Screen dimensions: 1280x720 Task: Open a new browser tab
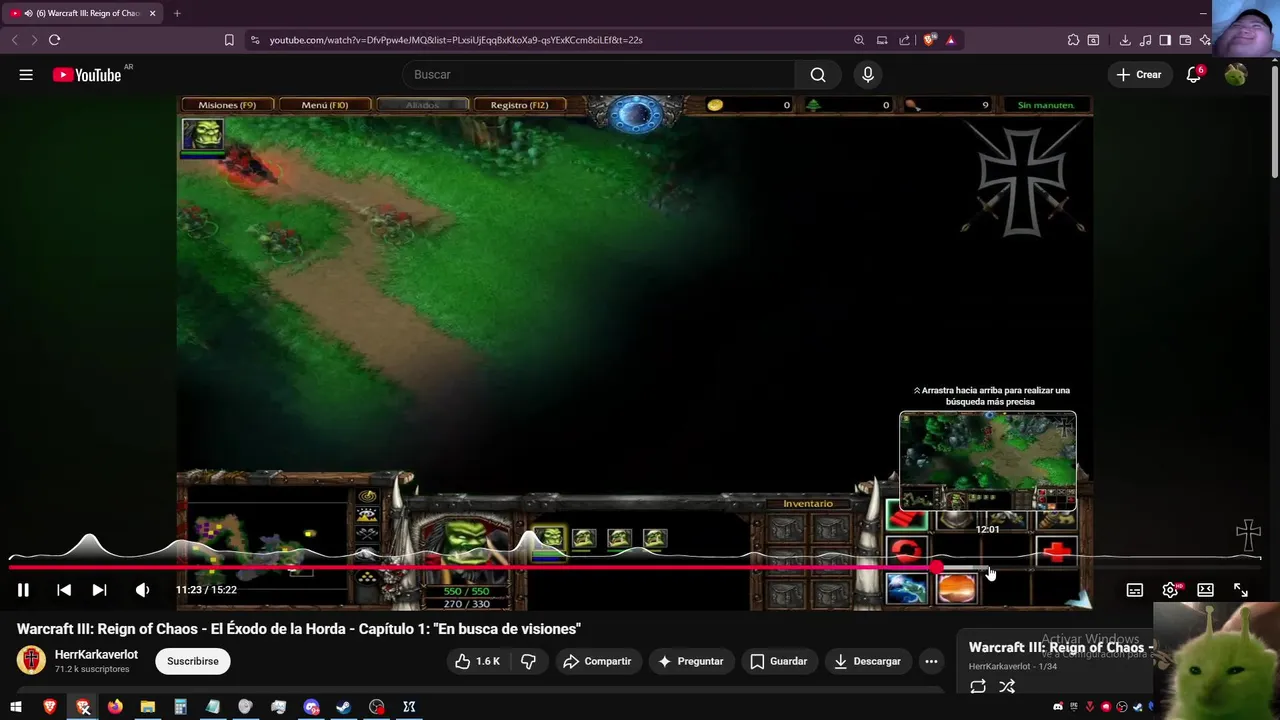[x=177, y=13]
